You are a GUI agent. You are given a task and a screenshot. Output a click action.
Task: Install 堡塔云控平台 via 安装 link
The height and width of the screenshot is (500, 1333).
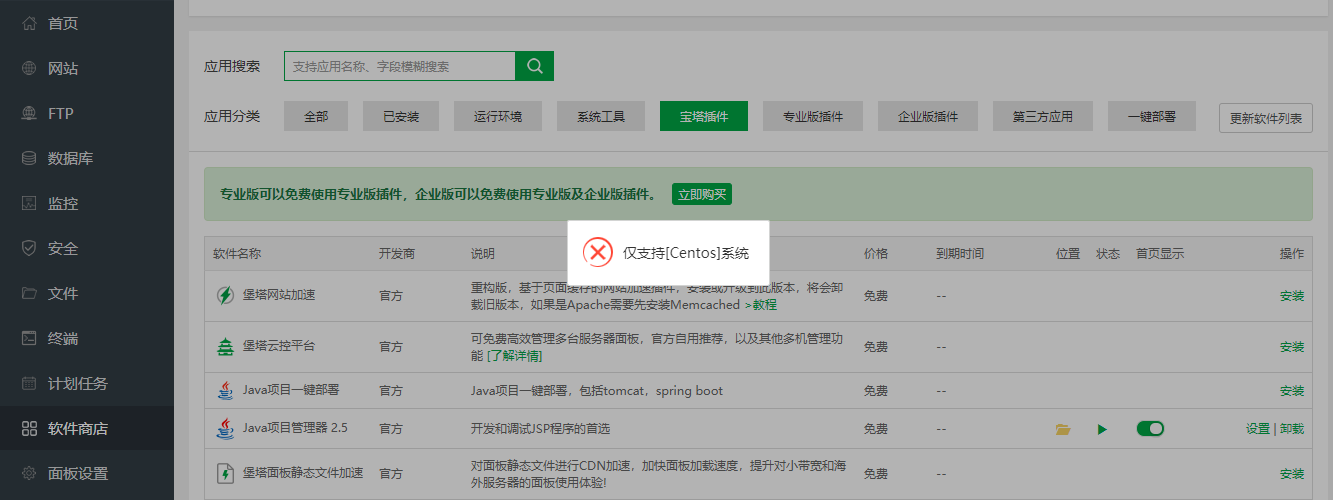click(1292, 347)
